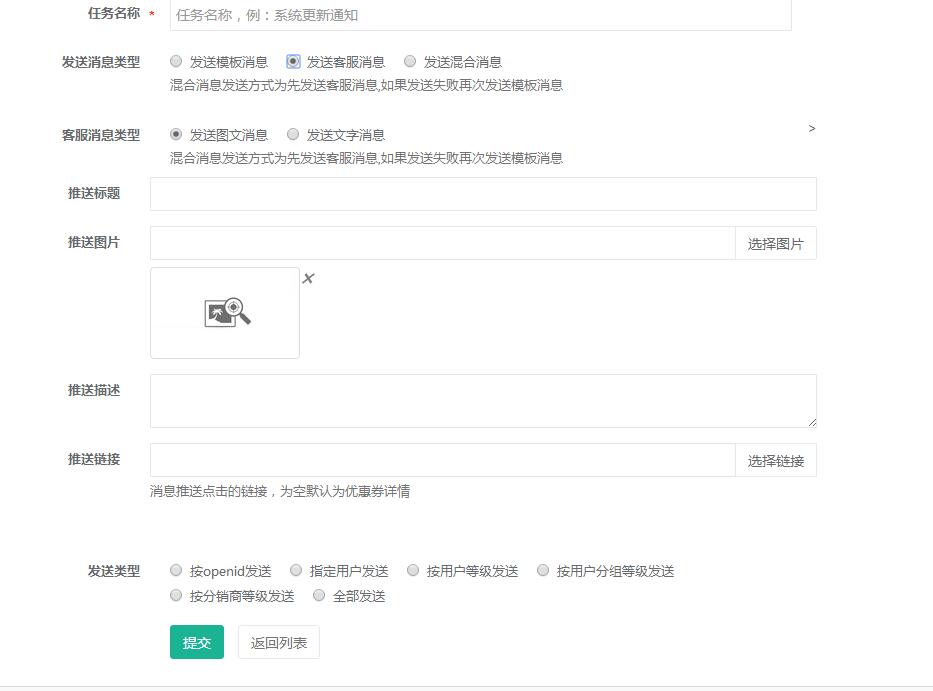Pick 按用户等级发送 radio button
Screen dimensions: 933x691
pos(413,571)
